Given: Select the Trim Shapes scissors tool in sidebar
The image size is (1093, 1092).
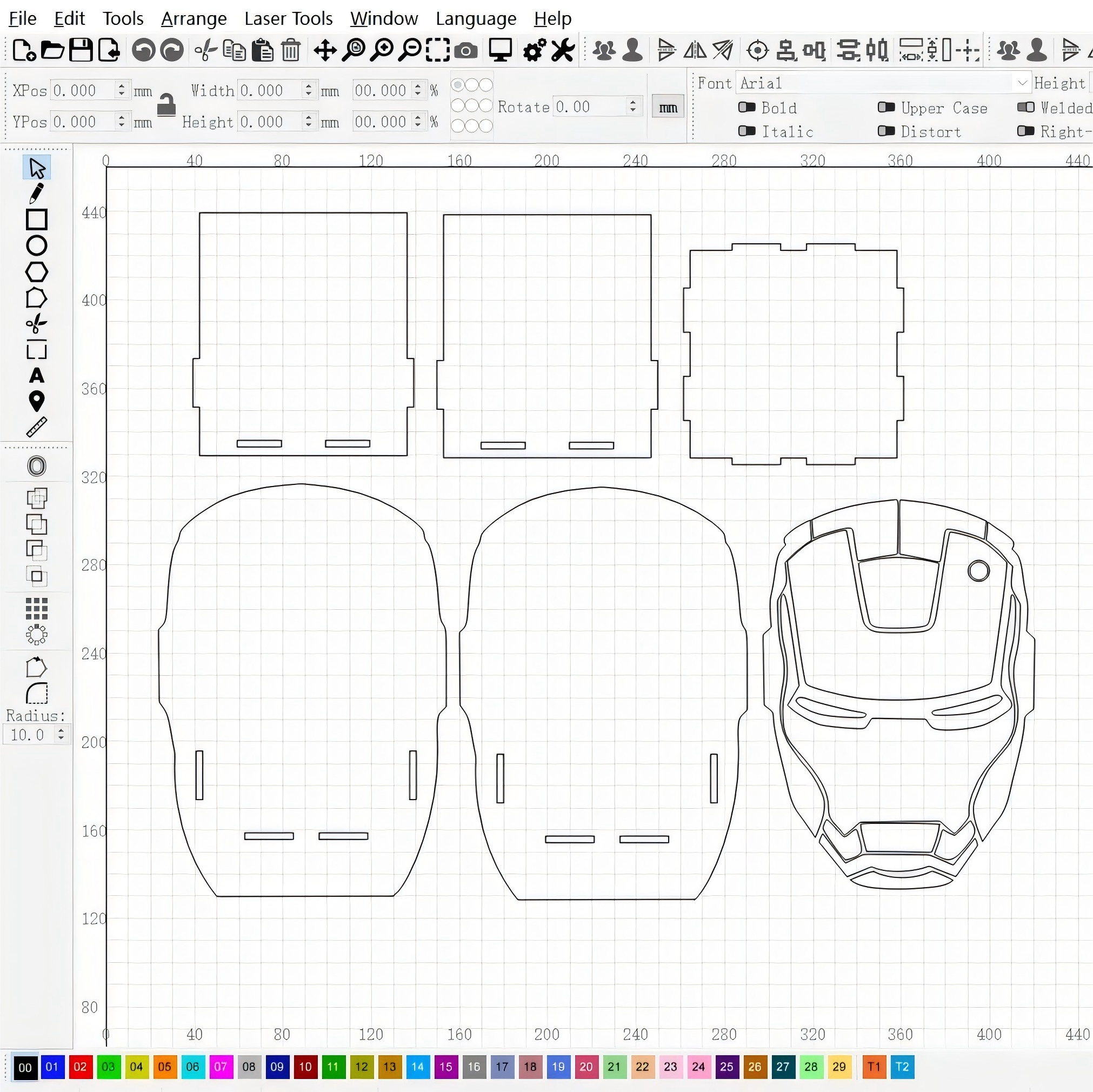Looking at the screenshot, I should point(37,324).
